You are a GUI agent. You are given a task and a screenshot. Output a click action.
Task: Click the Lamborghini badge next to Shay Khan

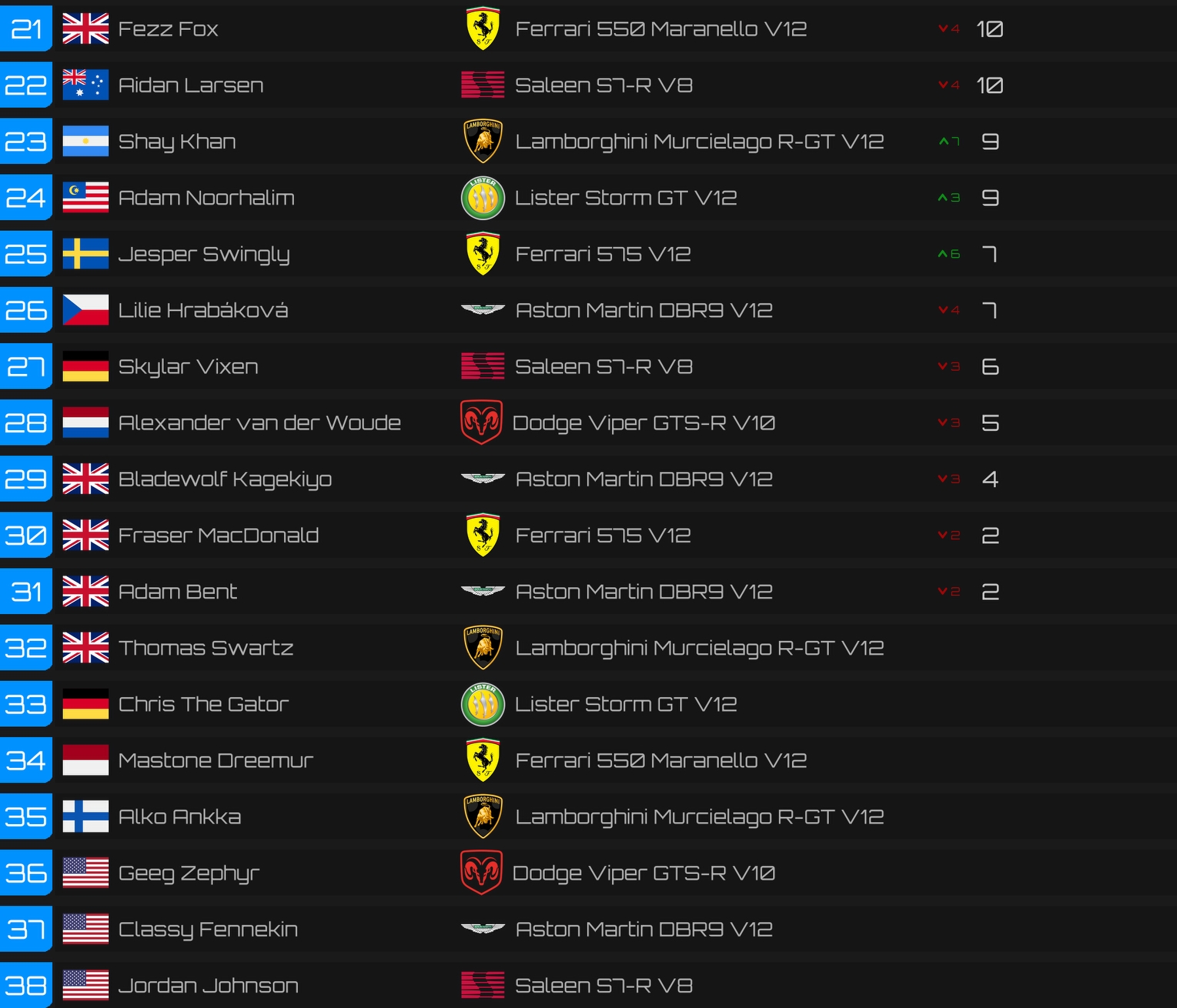click(483, 142)
